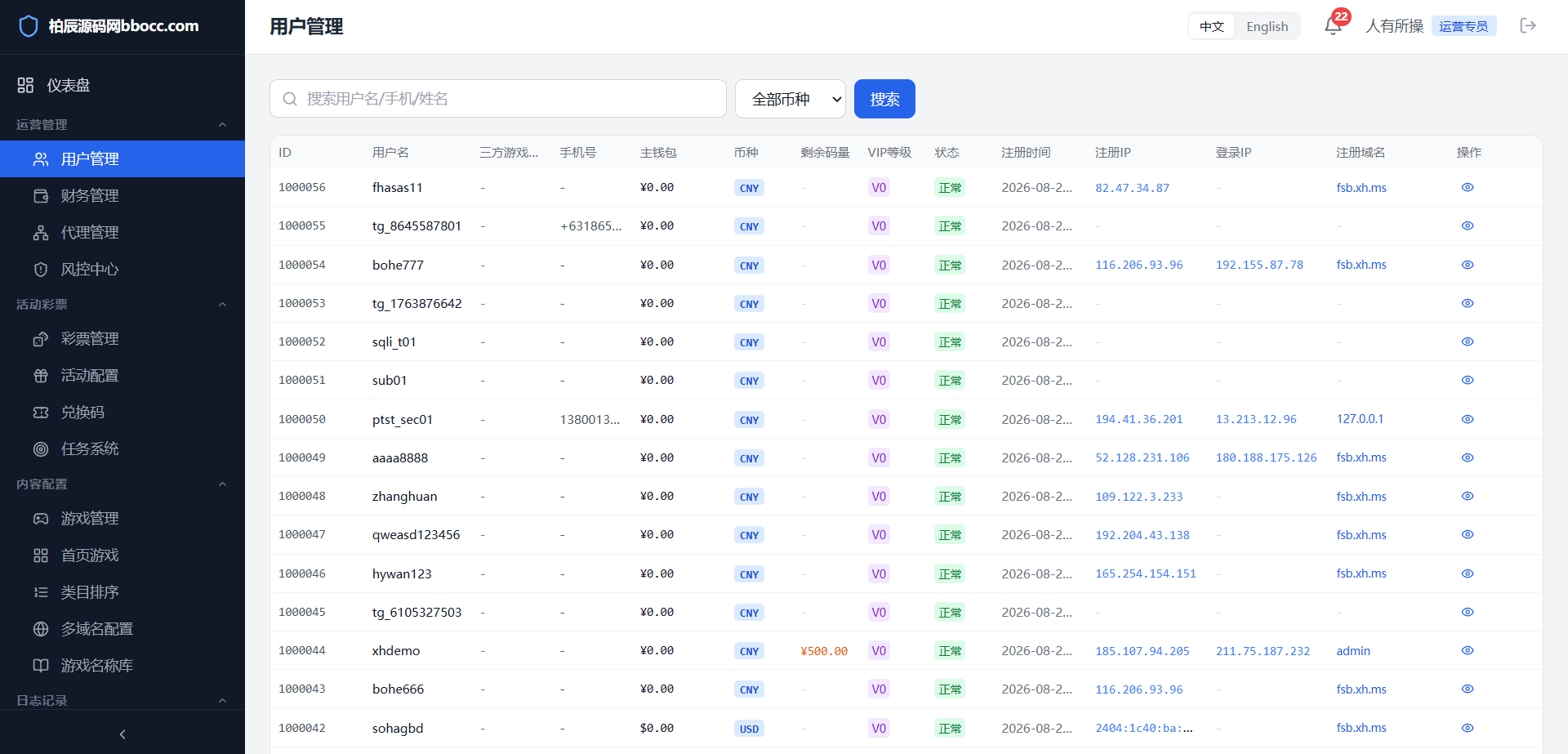Click the shield logo beside bbocc.com
Viewport: 1568px width, 754px height.
pyautogui.click(x=29, y=26)
